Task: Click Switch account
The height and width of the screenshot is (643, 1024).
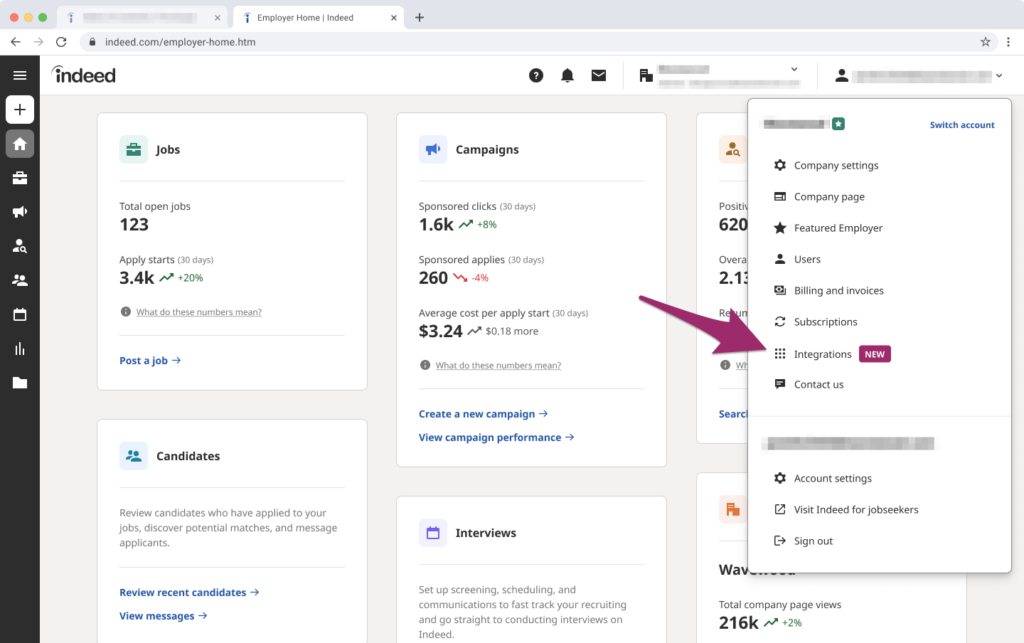Action: pyautogui.click(x=961, y=124)
